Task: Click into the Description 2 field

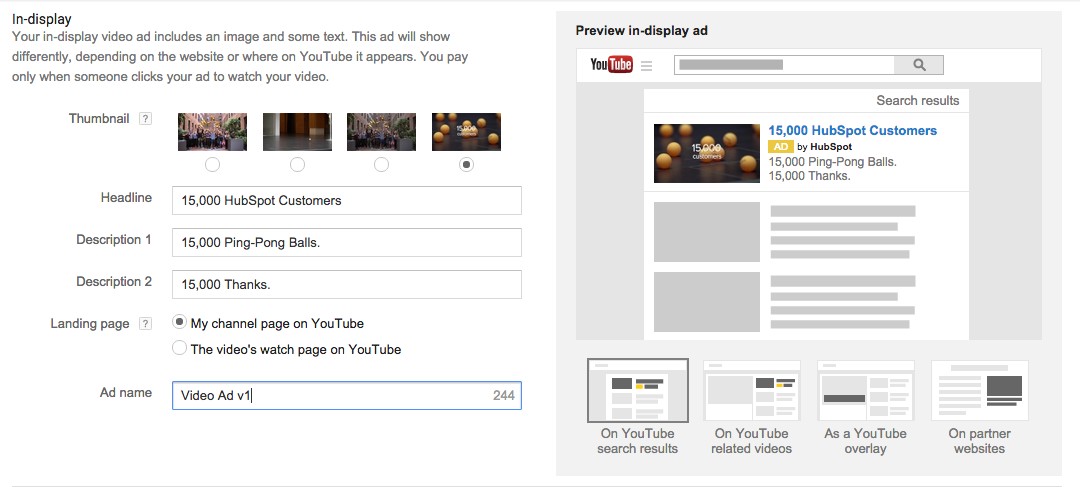Action: 346,284
